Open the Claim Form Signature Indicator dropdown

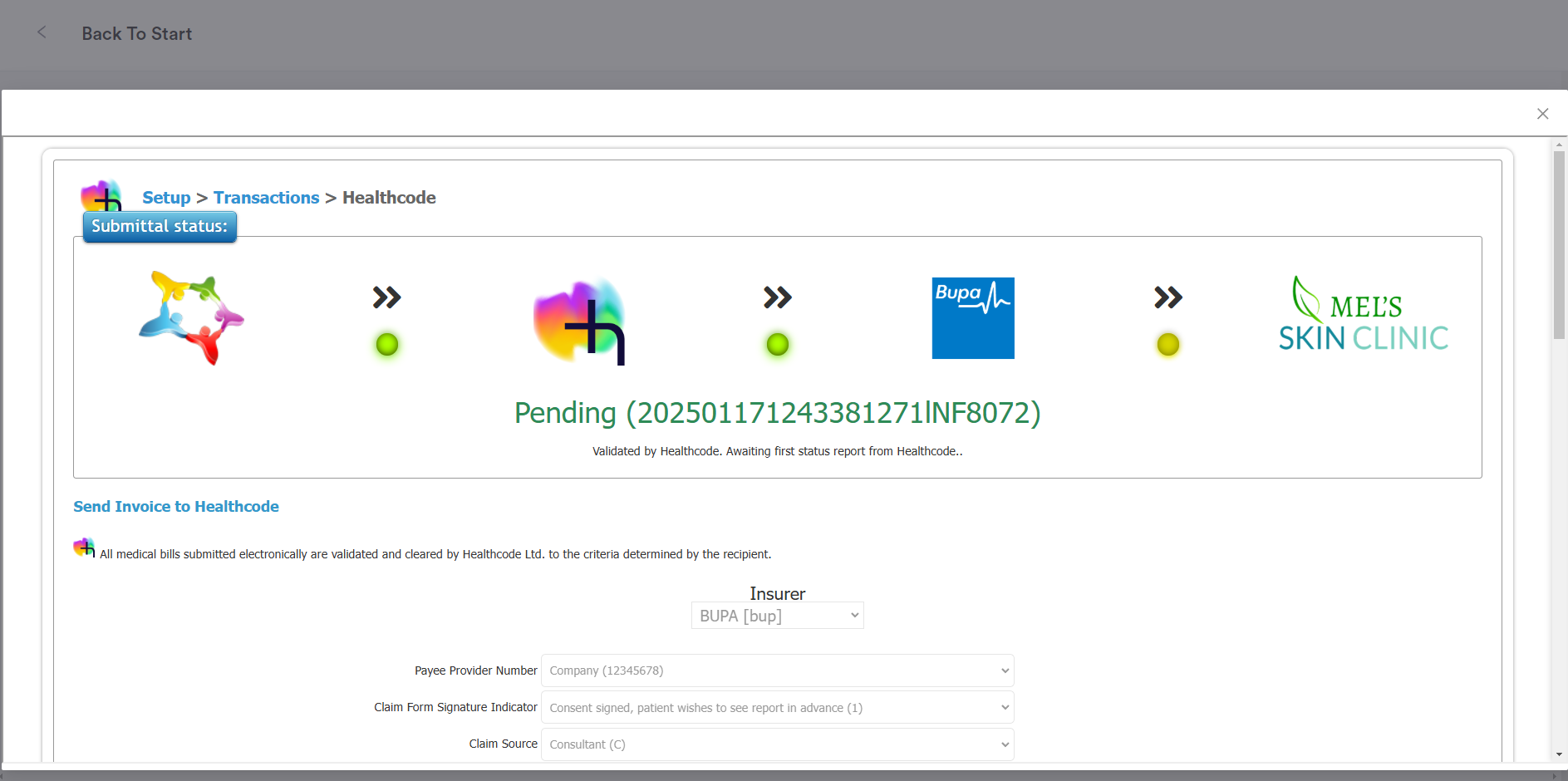[x=778, y=707]
